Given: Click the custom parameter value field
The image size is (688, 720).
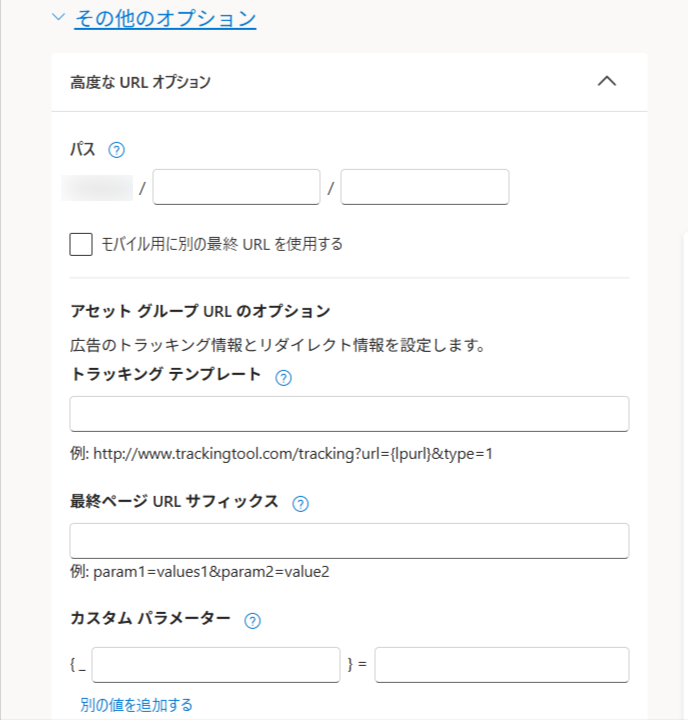Looking at the screenshot, I should pyautogui.click(x=501, y=665).
